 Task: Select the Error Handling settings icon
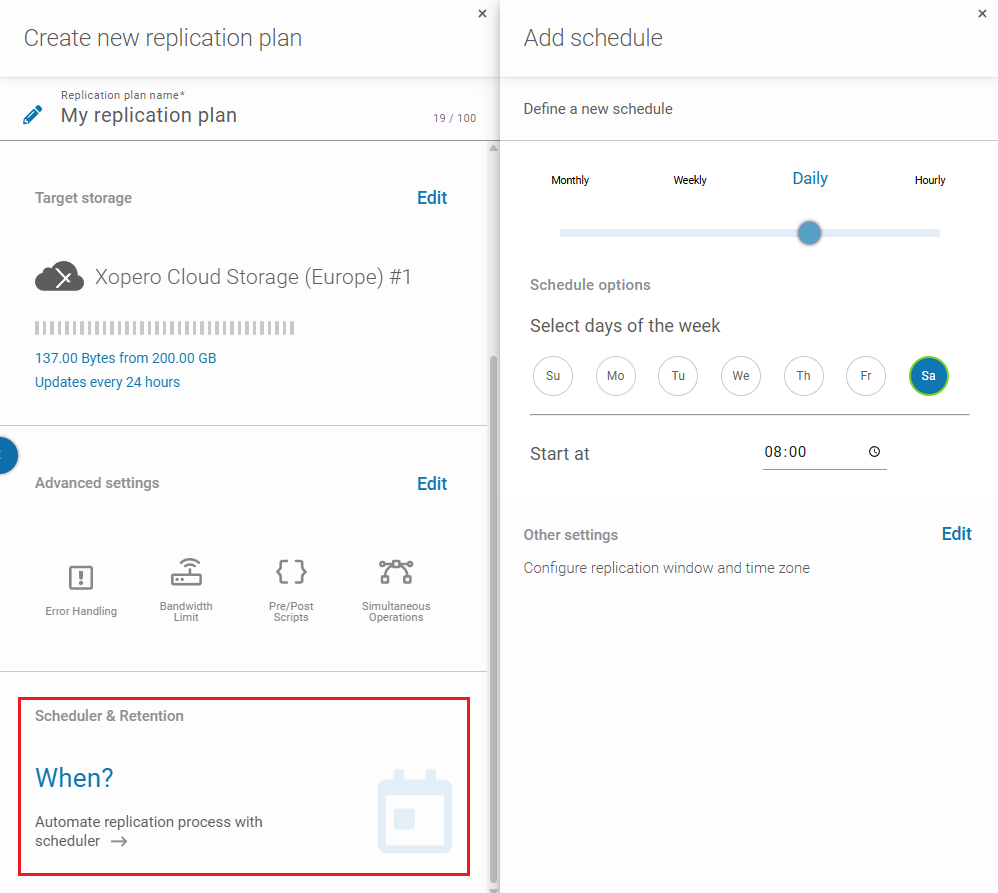[81, 583]
